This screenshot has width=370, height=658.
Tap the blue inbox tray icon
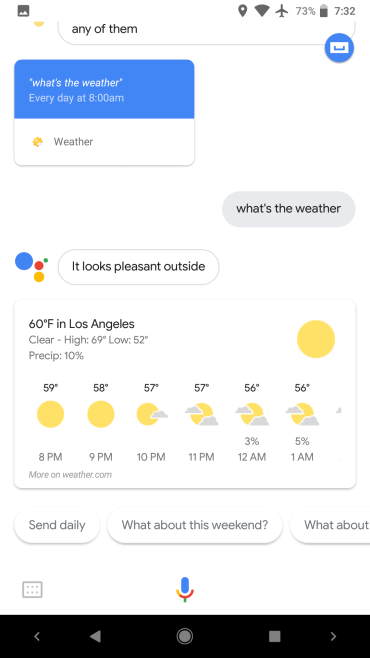tap(339, 47)
